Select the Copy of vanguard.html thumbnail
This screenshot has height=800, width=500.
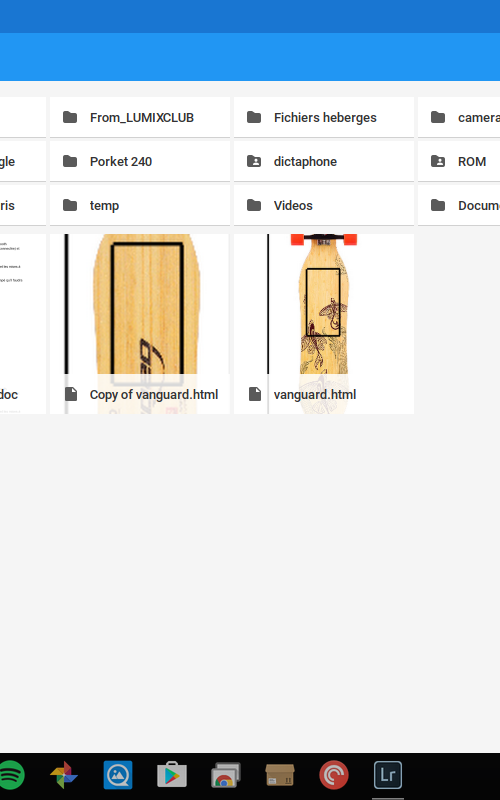140,304
